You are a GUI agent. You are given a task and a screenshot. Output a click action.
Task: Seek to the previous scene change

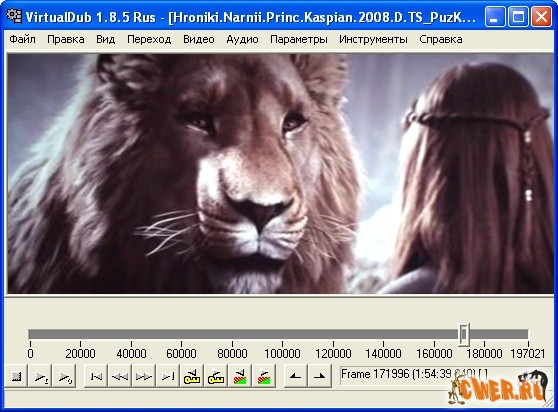point(240,376)
